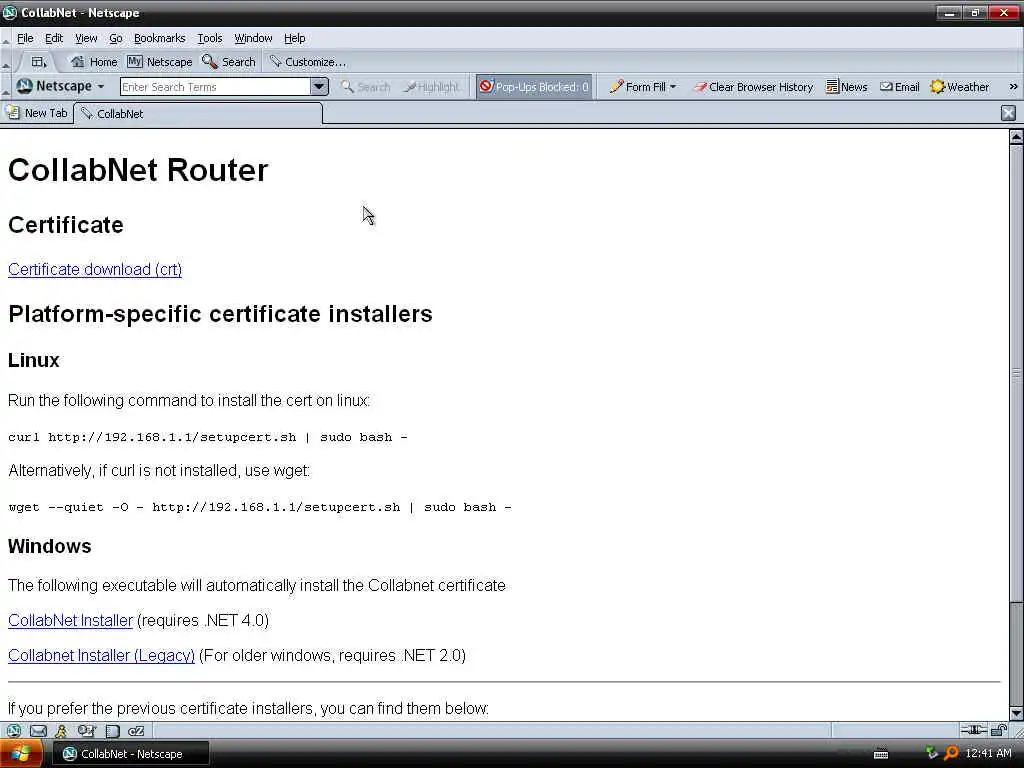Open the Window menu

click(253, 39)
